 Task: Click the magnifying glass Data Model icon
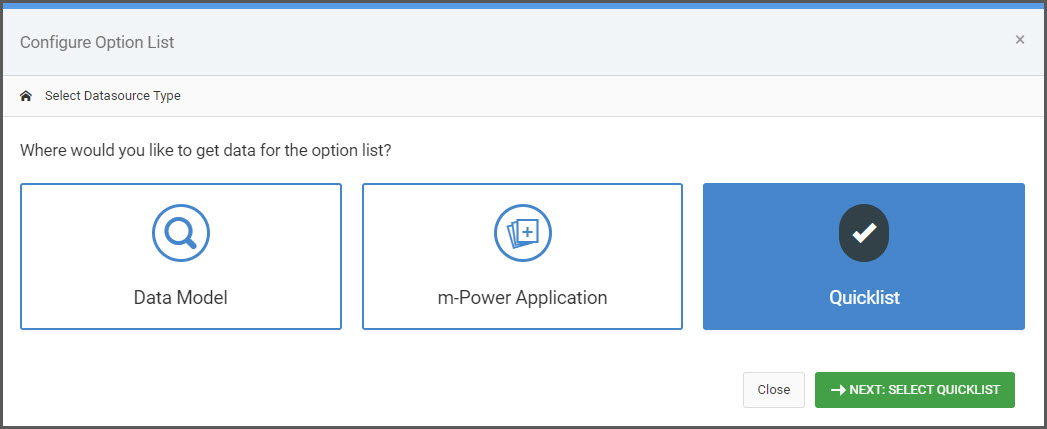(x=181, y=233)
